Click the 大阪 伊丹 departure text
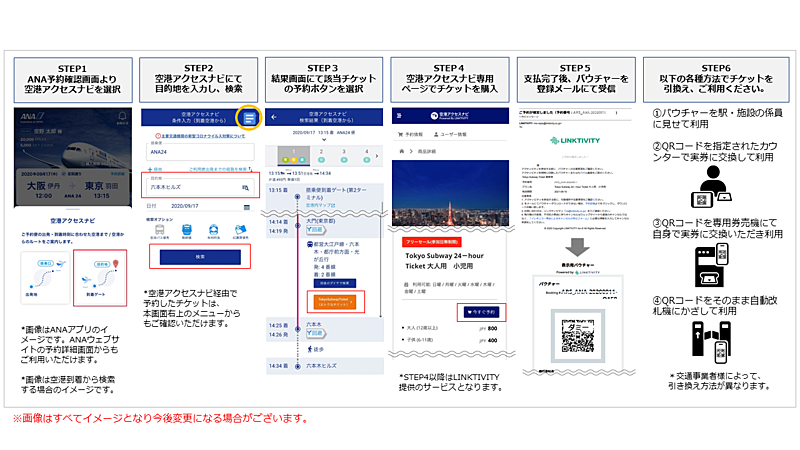Screen dimensions: 800x450 click(x=43, y=186)
